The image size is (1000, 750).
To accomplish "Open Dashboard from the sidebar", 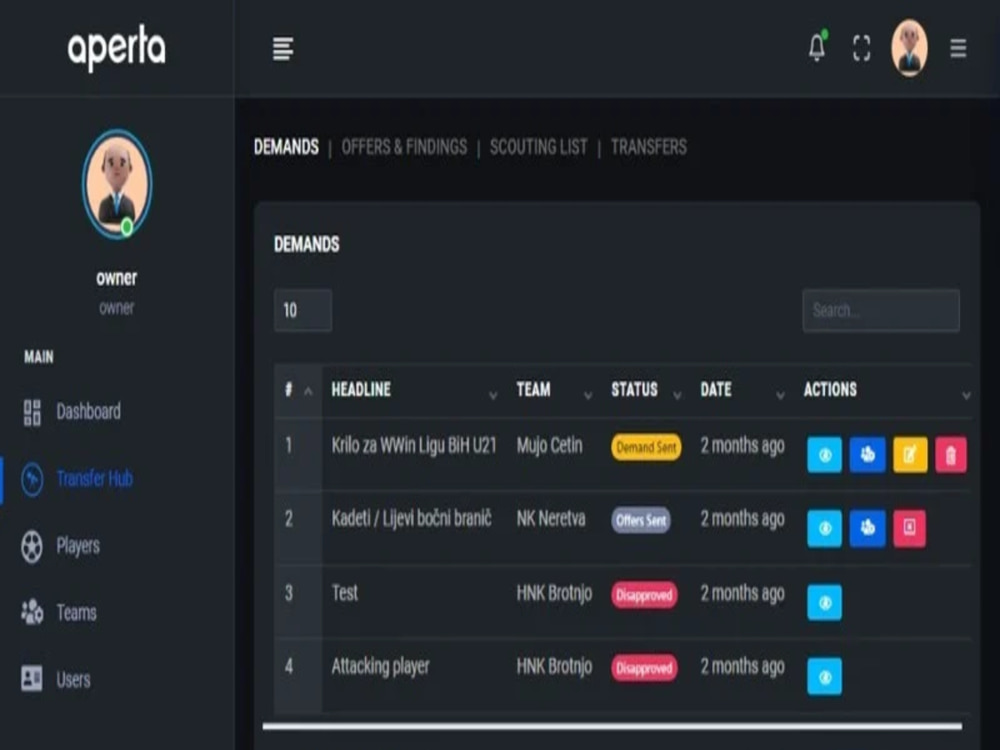I will point(88,412).
